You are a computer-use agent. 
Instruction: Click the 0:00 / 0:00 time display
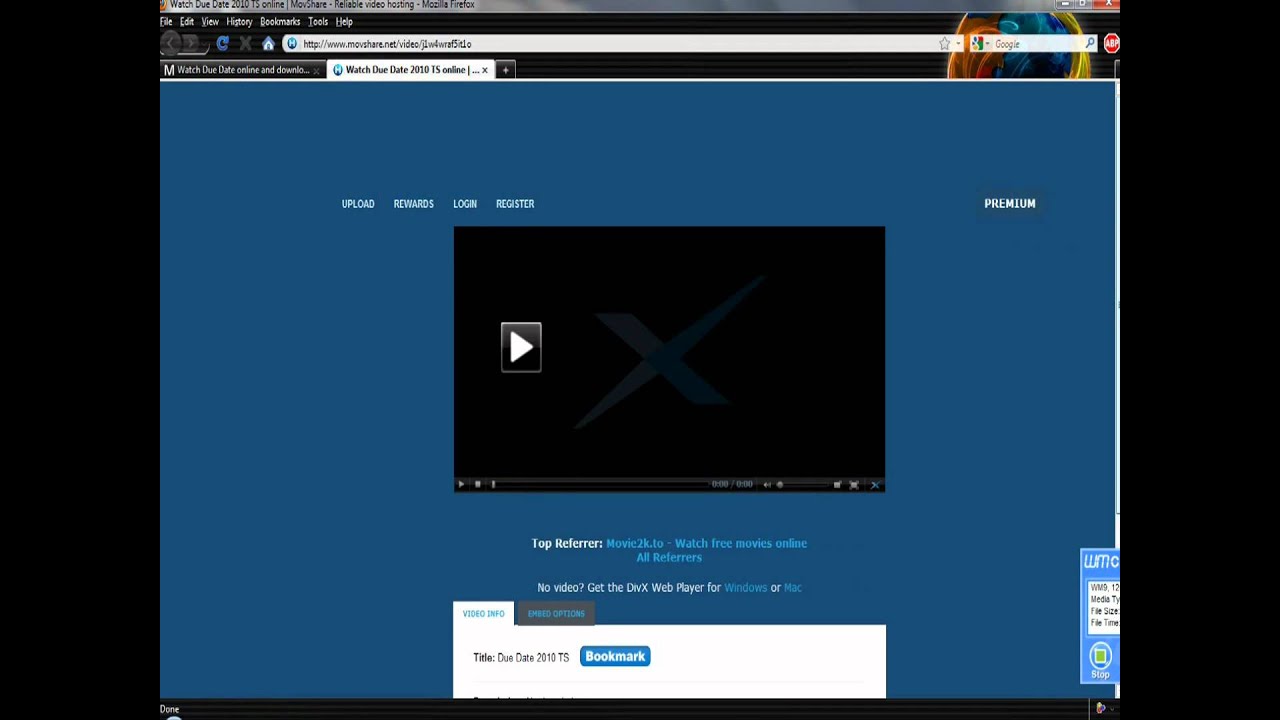pos(732,485)
